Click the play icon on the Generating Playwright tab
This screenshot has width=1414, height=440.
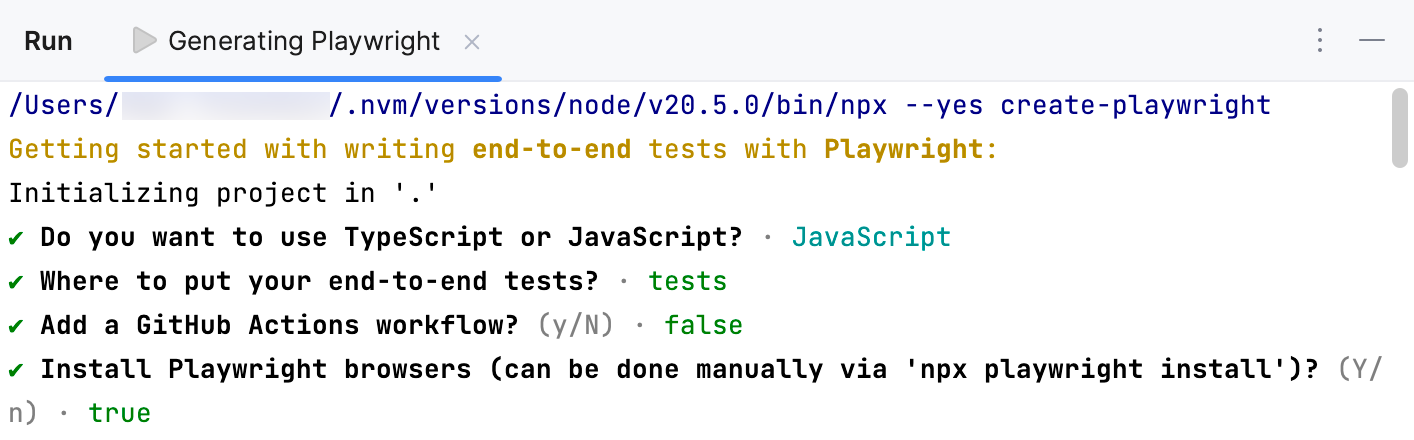coord(145,41)
